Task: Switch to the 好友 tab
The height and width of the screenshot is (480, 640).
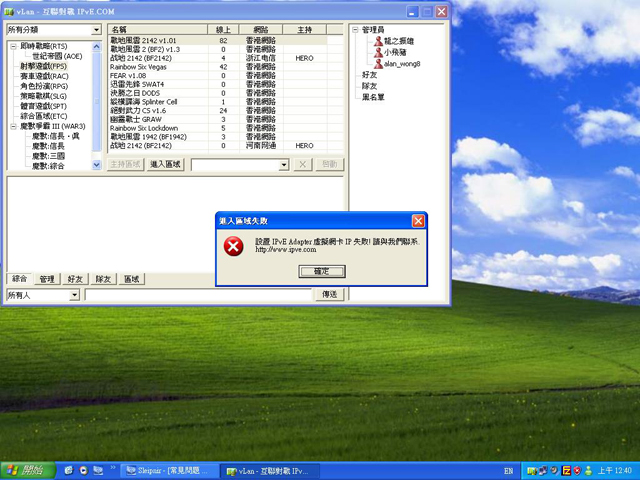Action: 75,279
